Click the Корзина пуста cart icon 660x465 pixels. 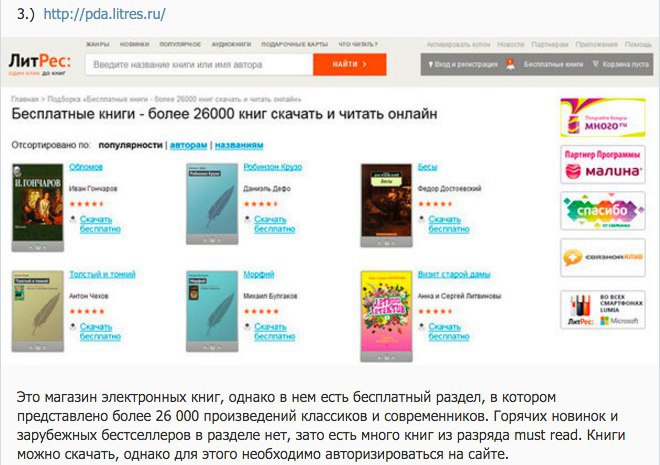[x=596, y=64]
